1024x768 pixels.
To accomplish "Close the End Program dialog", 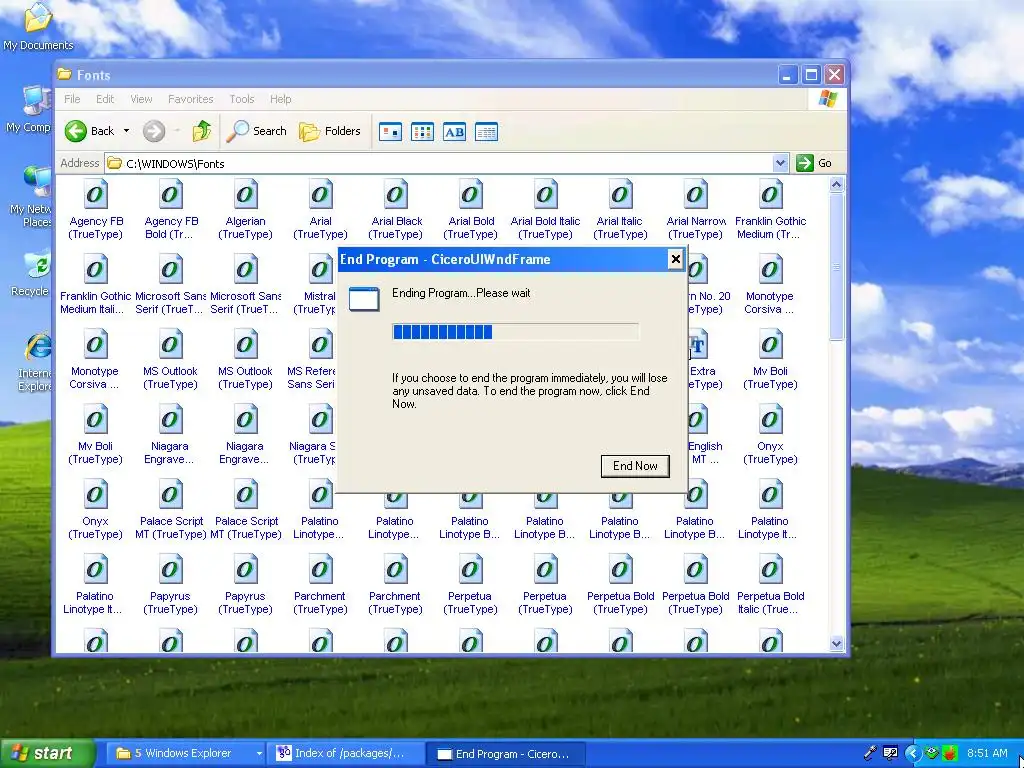I will point(675,259).
